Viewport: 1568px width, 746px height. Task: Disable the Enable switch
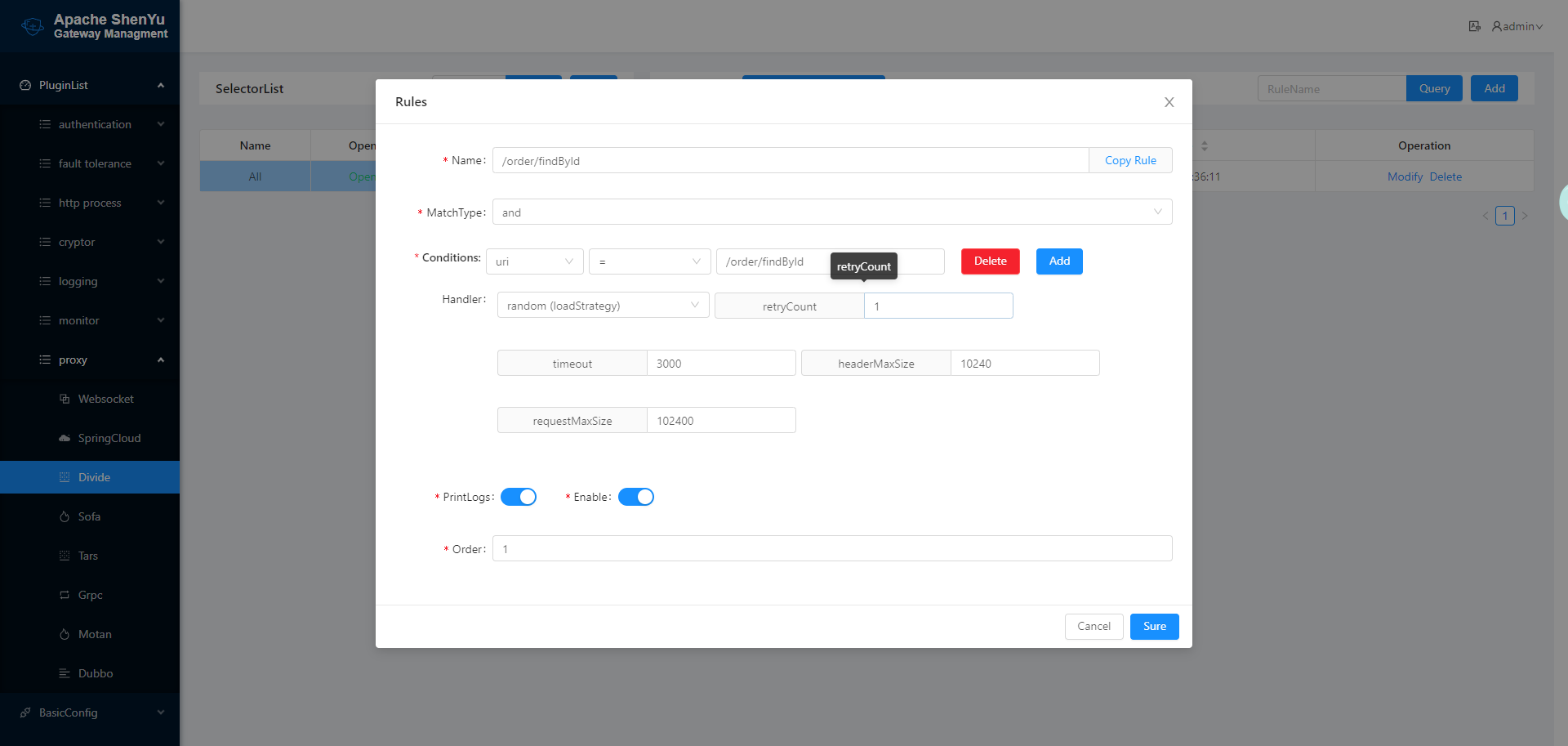[x=635, y=496]
